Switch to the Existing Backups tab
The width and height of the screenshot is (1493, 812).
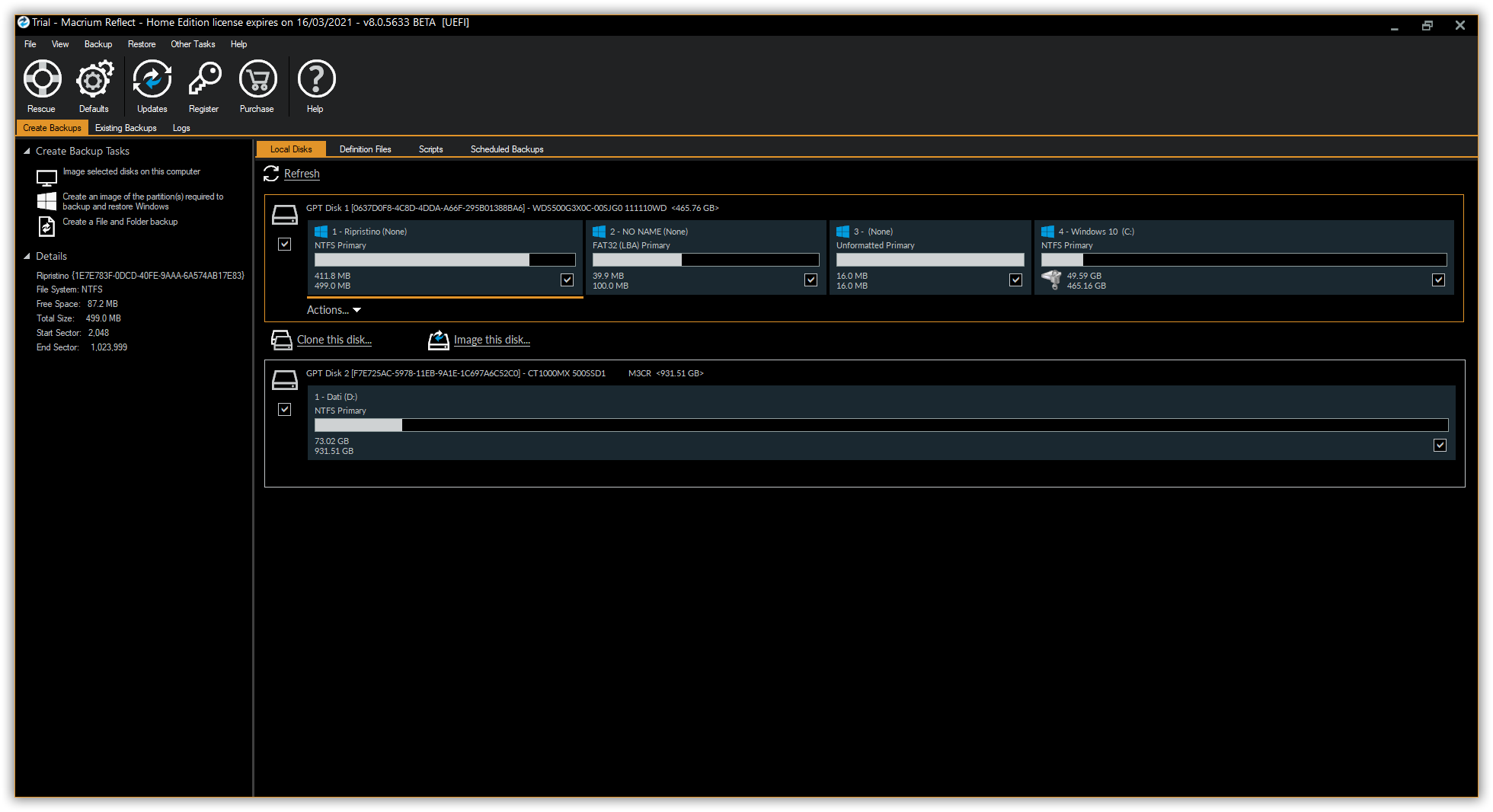click(126, 128)
